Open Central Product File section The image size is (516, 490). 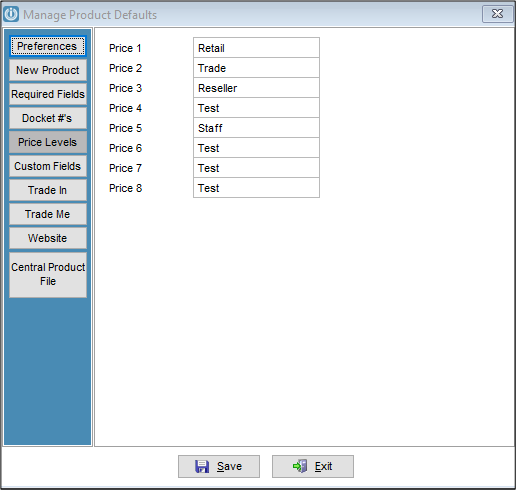48,275
